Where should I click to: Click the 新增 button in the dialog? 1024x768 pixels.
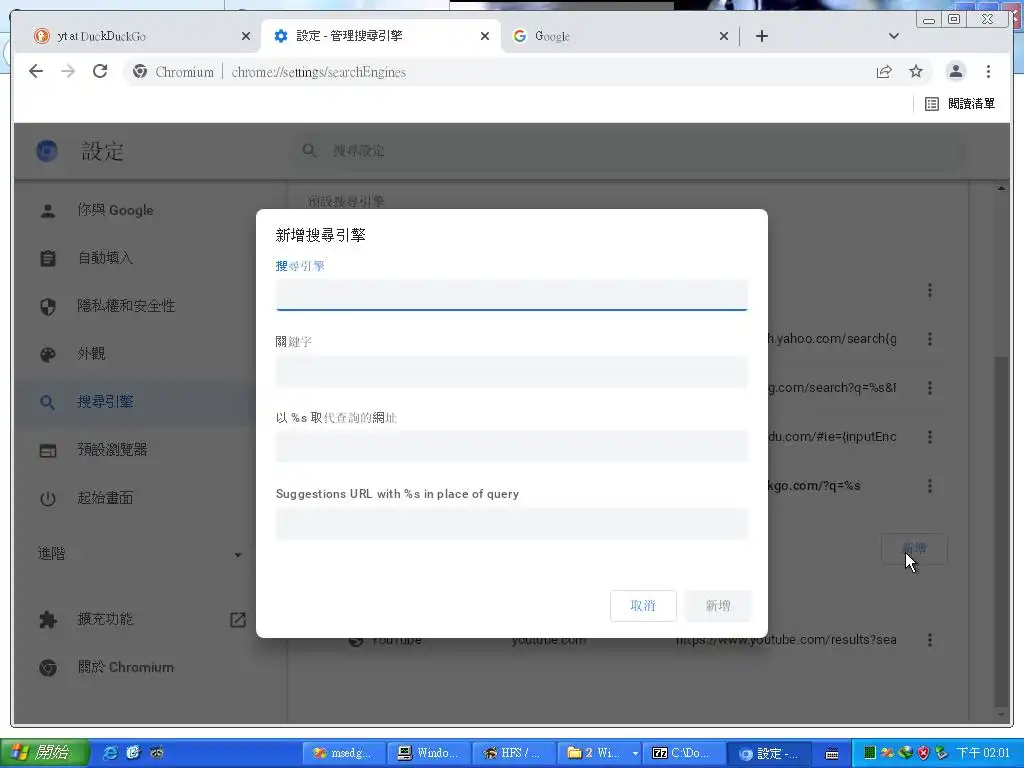(718, 605)
